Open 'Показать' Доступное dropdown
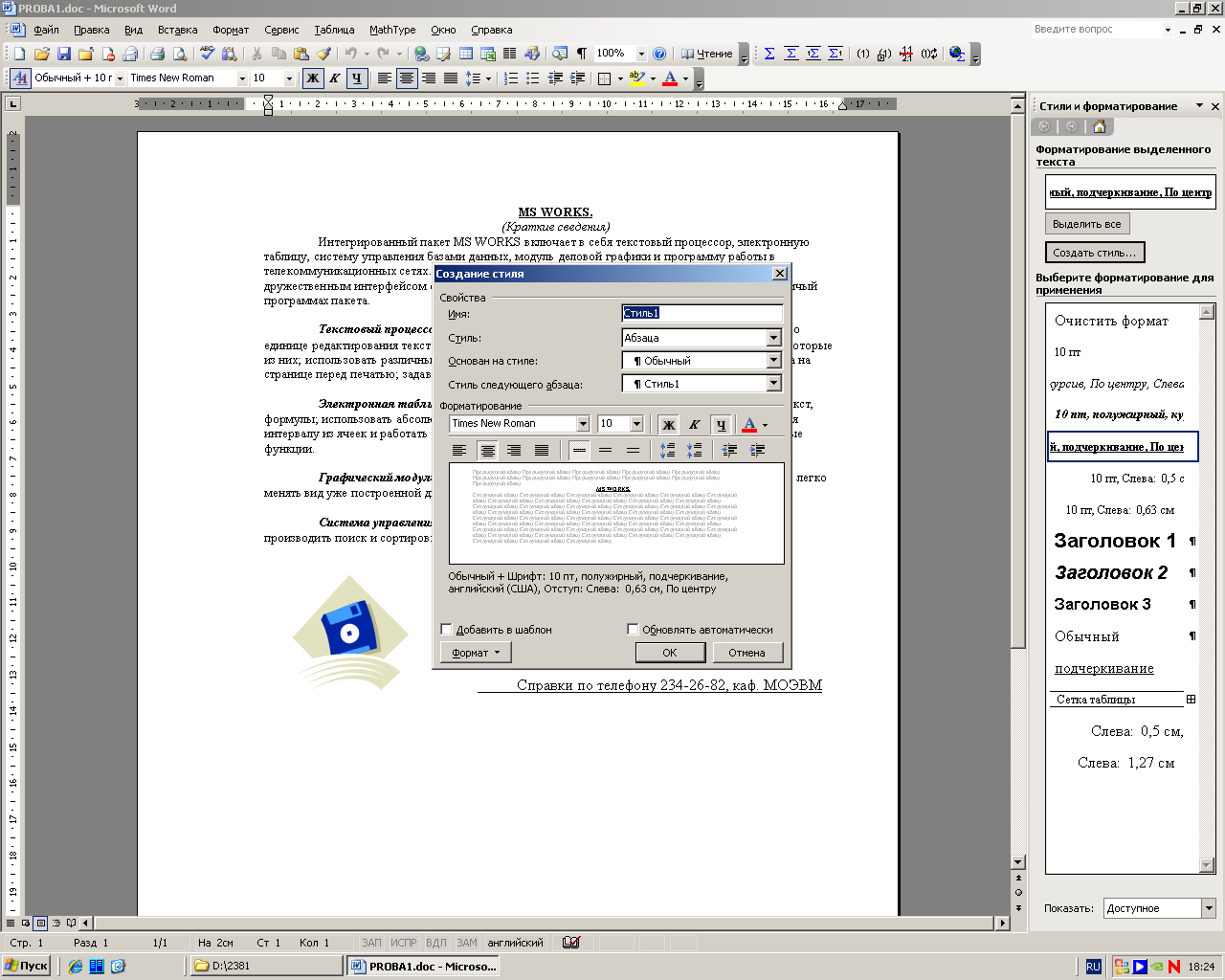The image size is (1225, 980). [1209, 908]
